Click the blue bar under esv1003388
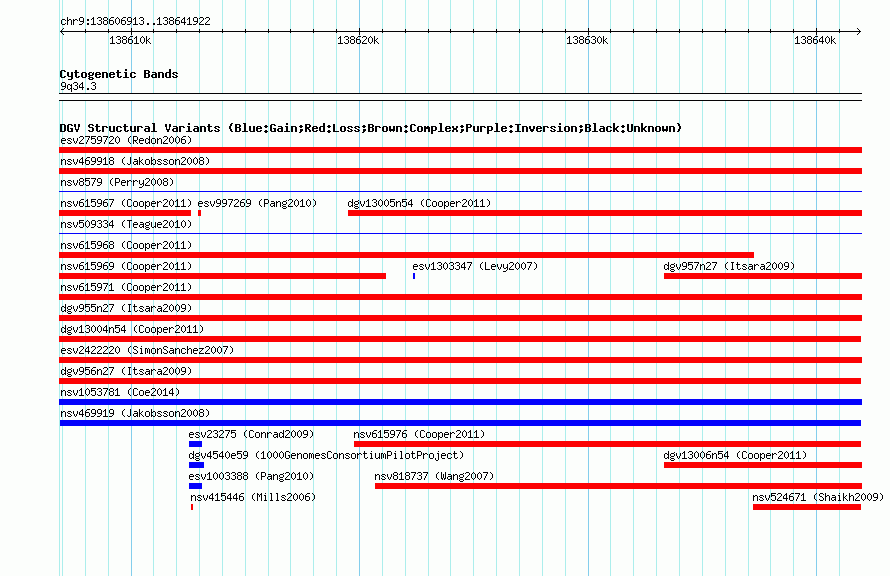Image resolution: width=890 pixels, height=576 pixels. pyautogui.click(x=195, y=486)
